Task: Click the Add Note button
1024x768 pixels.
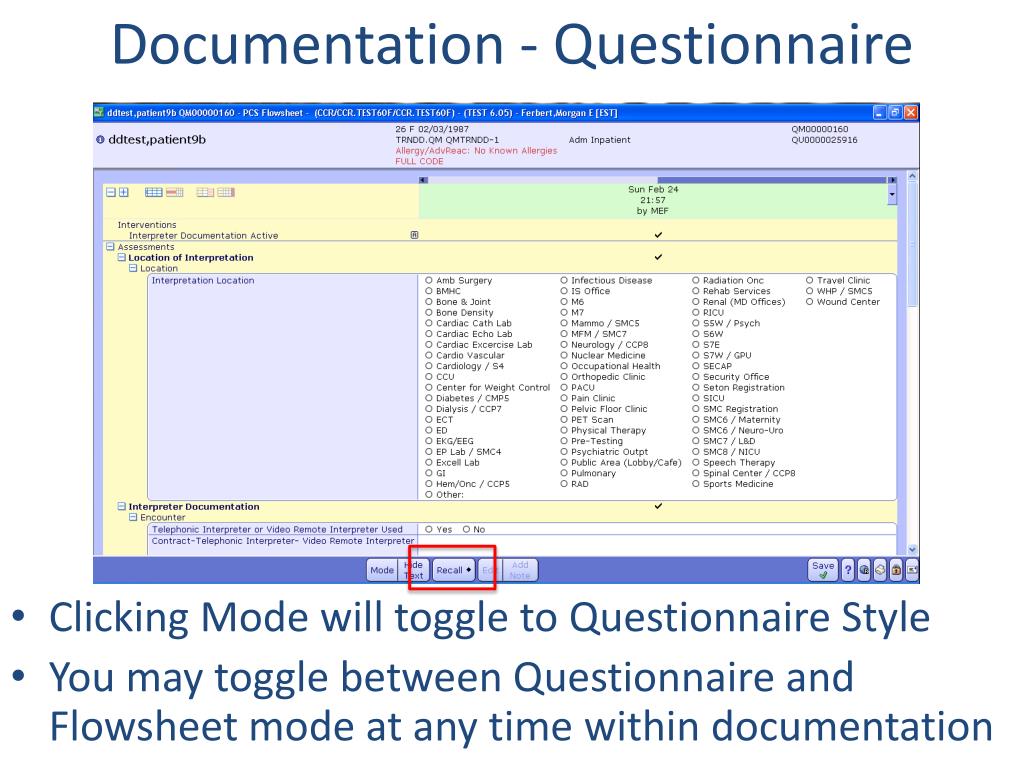Action: pyautogui.click(x=520, y=570)
